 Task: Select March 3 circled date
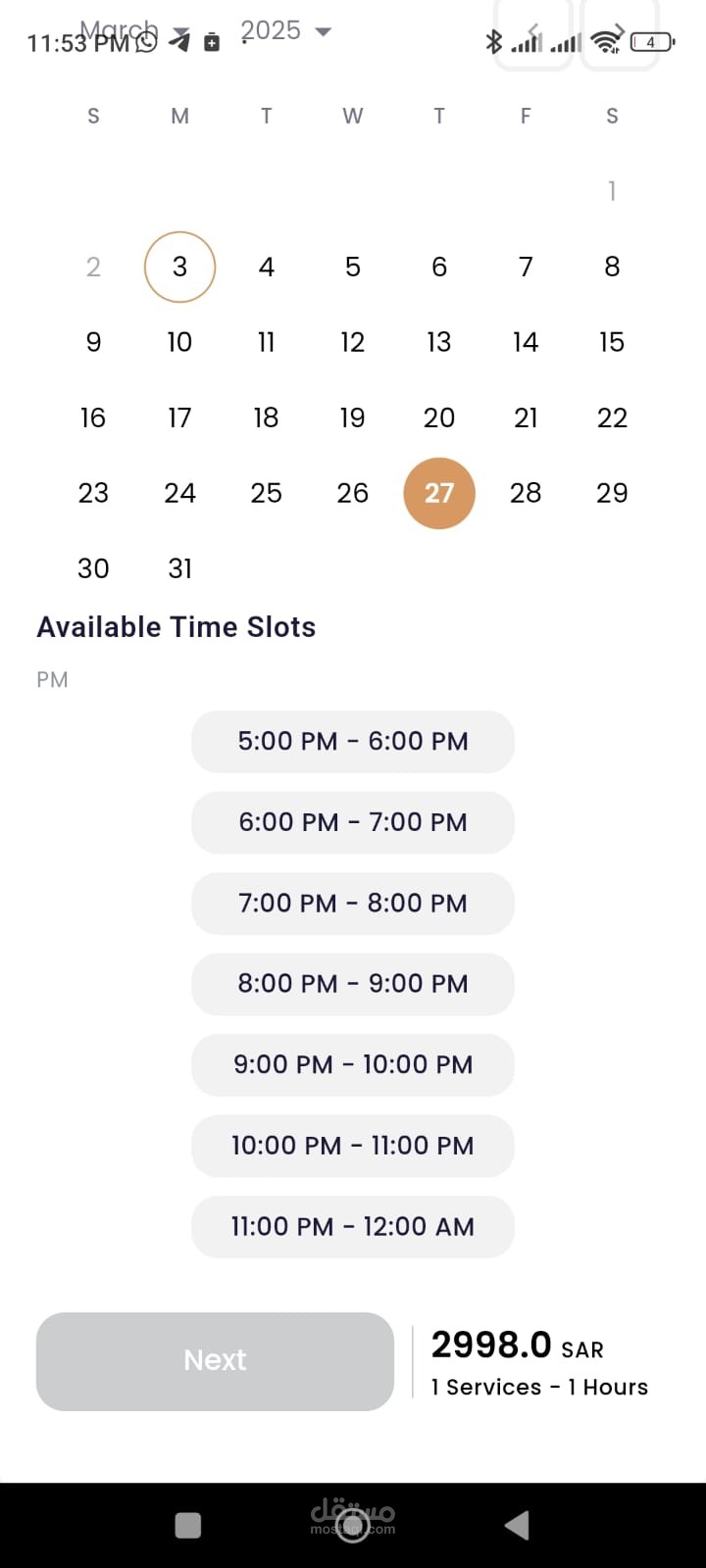(x=179, y=267)
